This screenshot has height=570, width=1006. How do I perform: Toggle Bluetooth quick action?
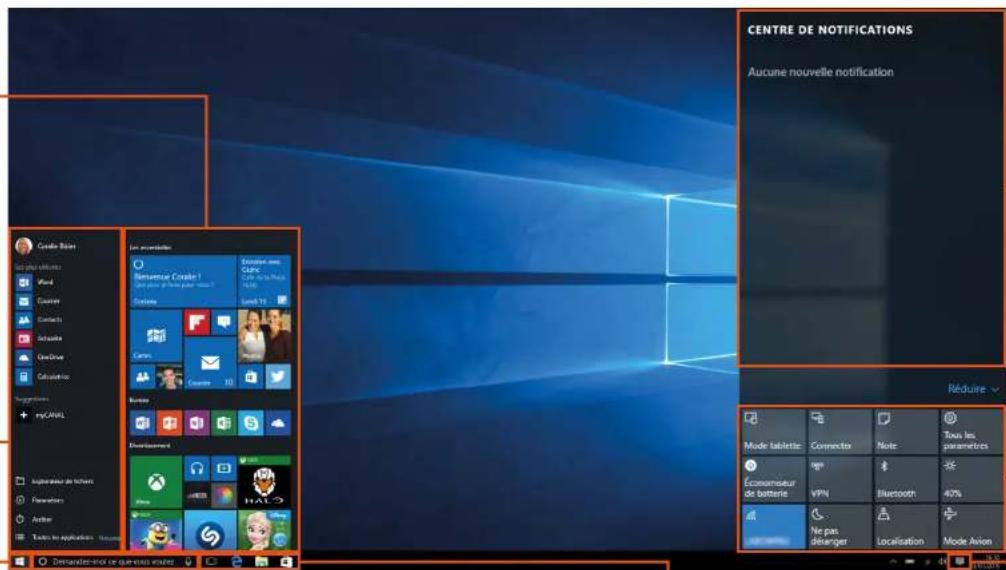pyautogui.click(x=905, y=479)
